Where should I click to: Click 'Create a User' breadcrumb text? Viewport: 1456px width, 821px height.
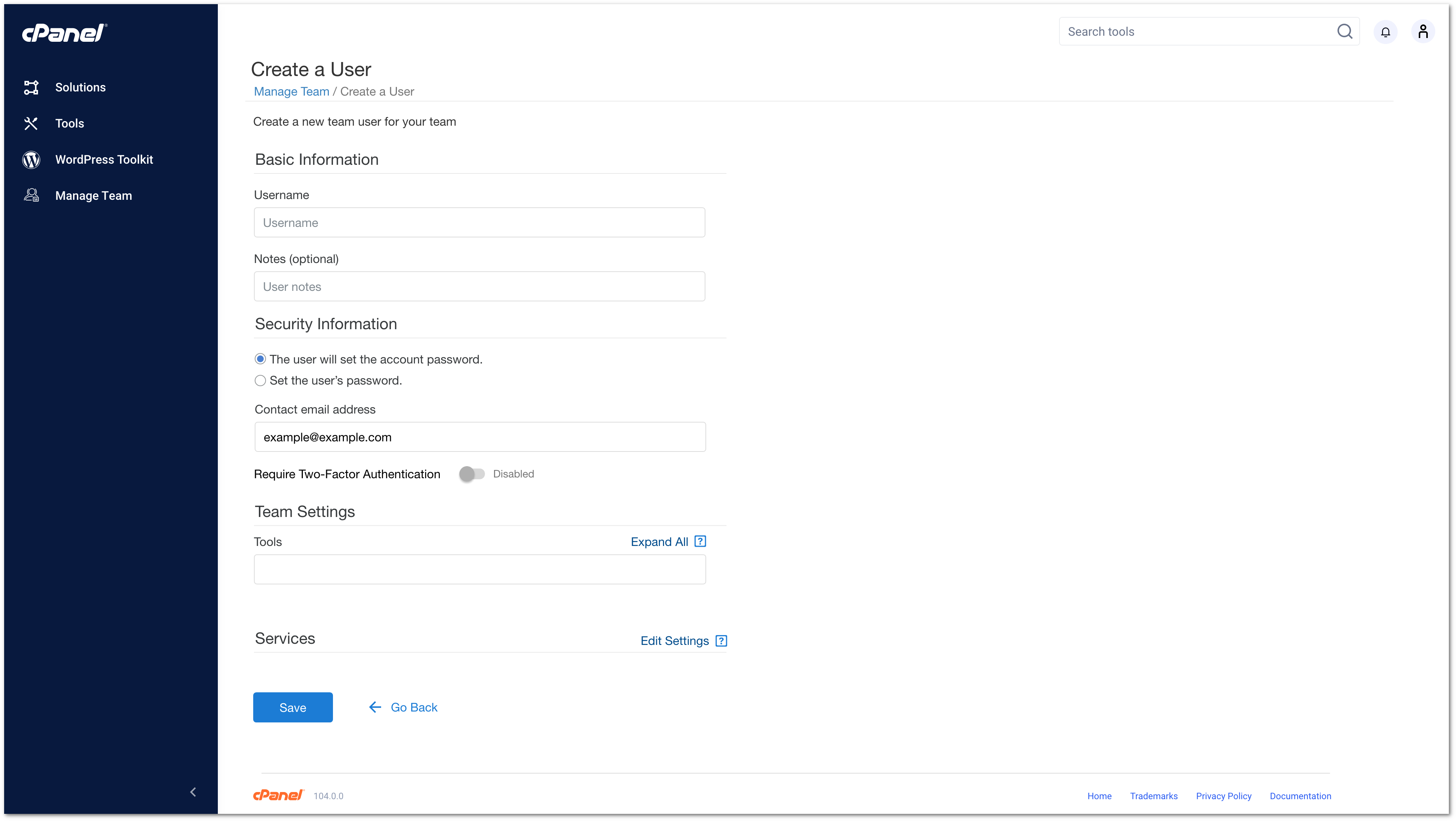pyautogui.click(x=377, y=91)
